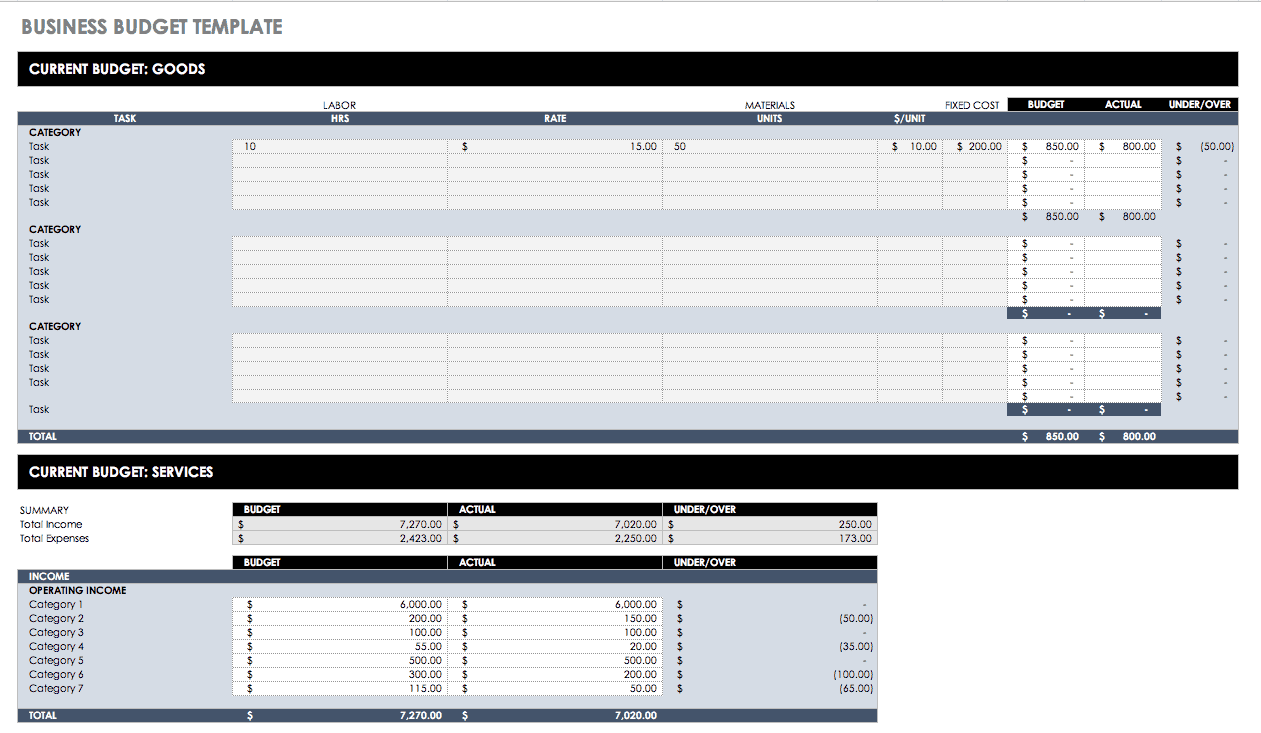Select the TOTAL row of the Goods budget
Image resolution: width=1261 pixels, height=733 pixels.
(42, 436)
